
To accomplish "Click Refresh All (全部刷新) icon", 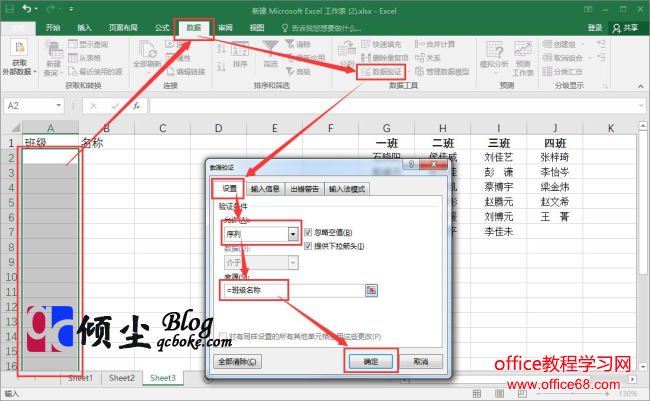I will [147, 50].
